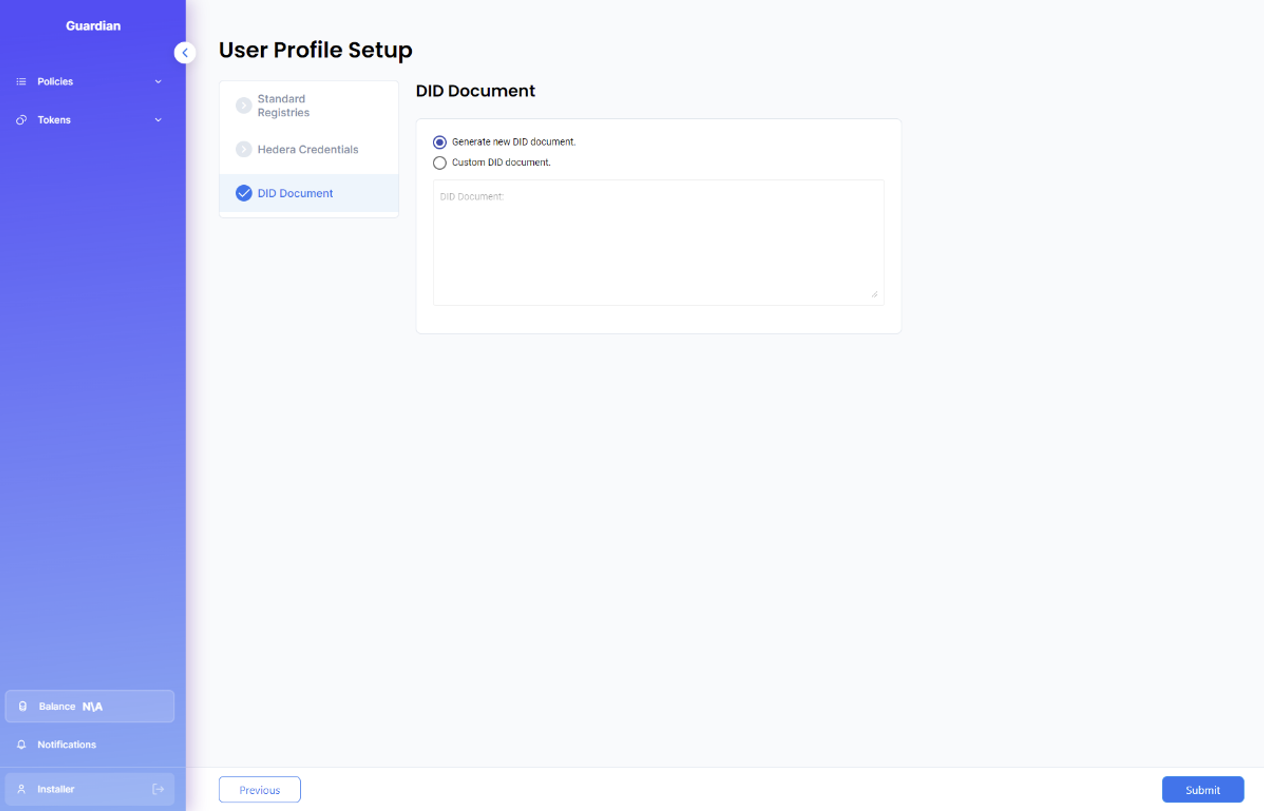Click the DID Document step checkmark icon

(x=243, y=194)
